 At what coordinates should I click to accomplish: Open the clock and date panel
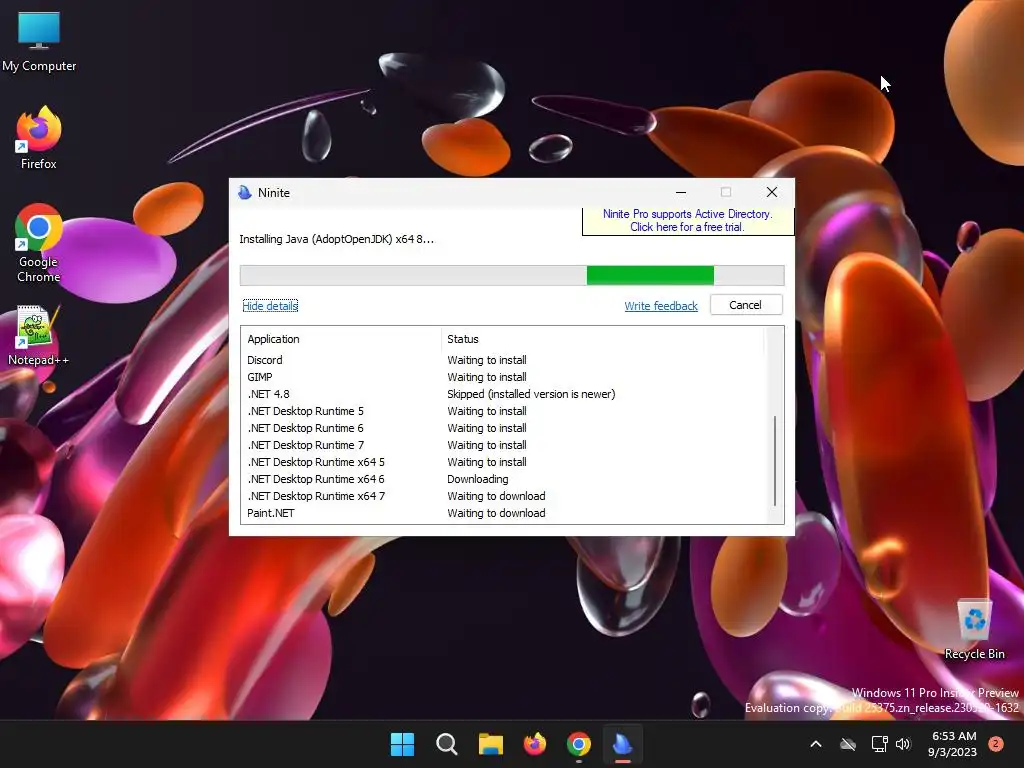(x=953, y=744)
